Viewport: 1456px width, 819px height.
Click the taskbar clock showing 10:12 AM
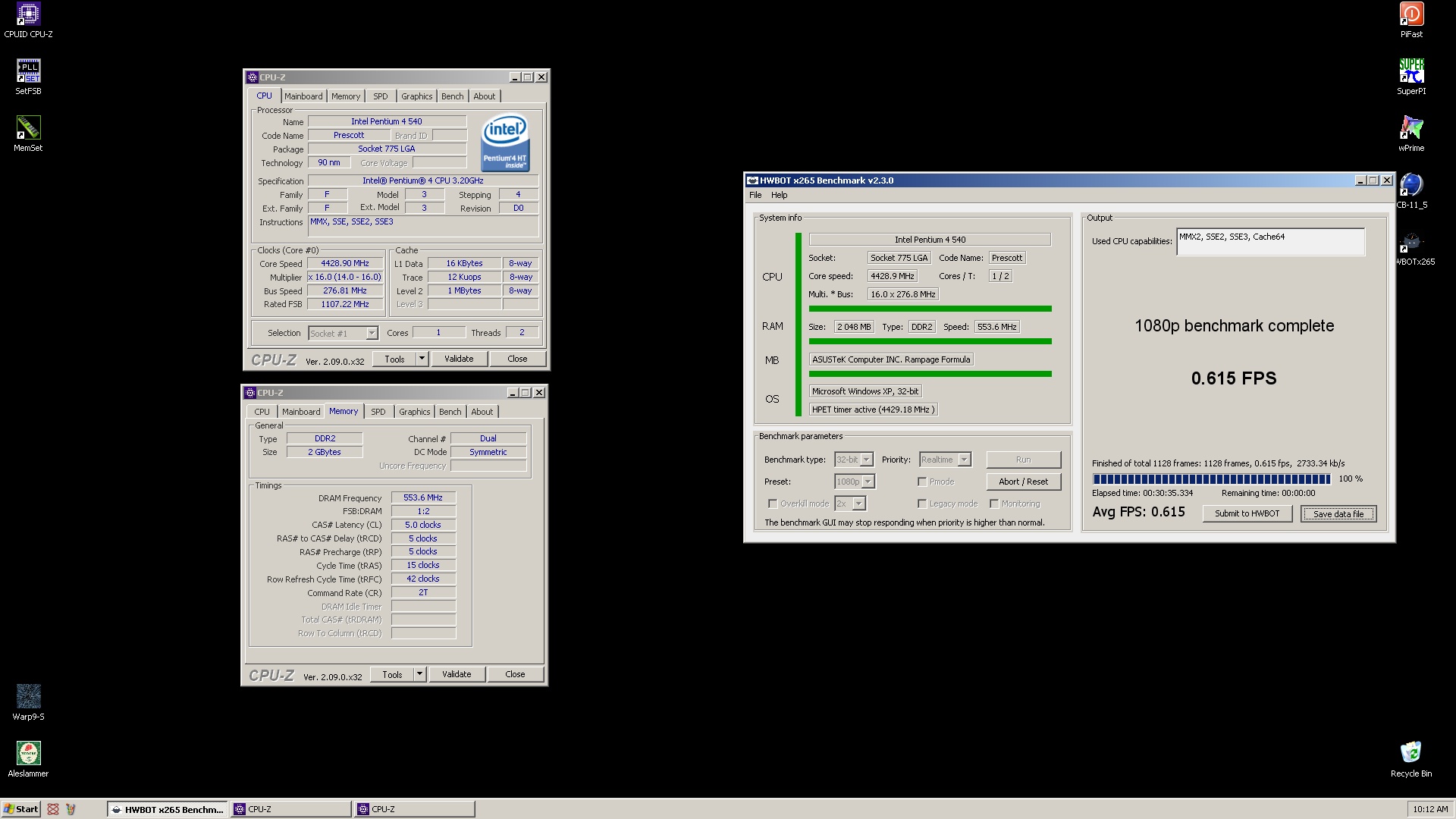[1430, 809]
